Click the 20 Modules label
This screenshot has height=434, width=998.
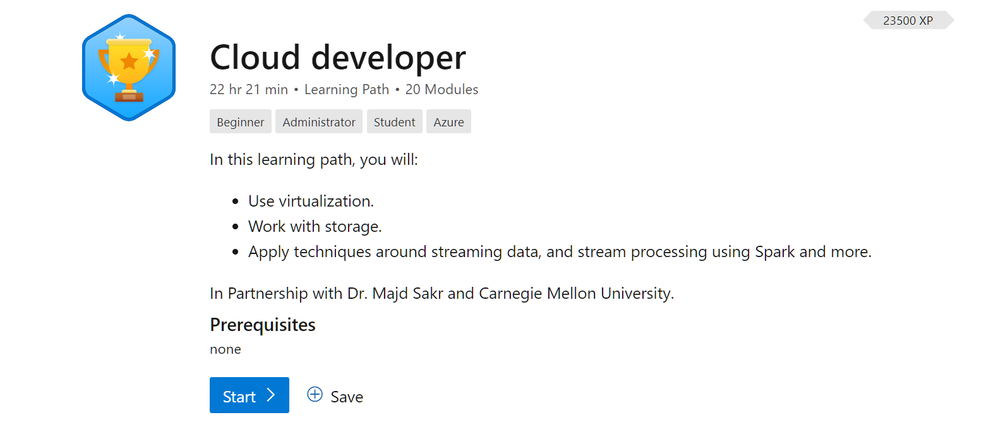pyautogui.click(x=442, y=90)
